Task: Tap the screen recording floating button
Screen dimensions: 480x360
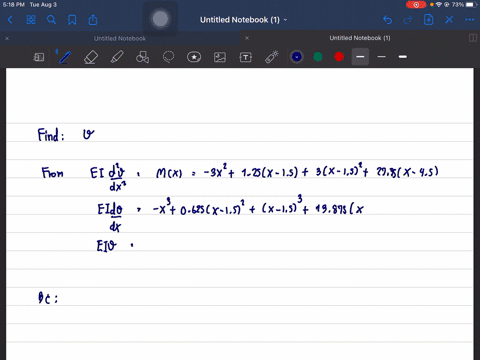Action: click(160, 19)
